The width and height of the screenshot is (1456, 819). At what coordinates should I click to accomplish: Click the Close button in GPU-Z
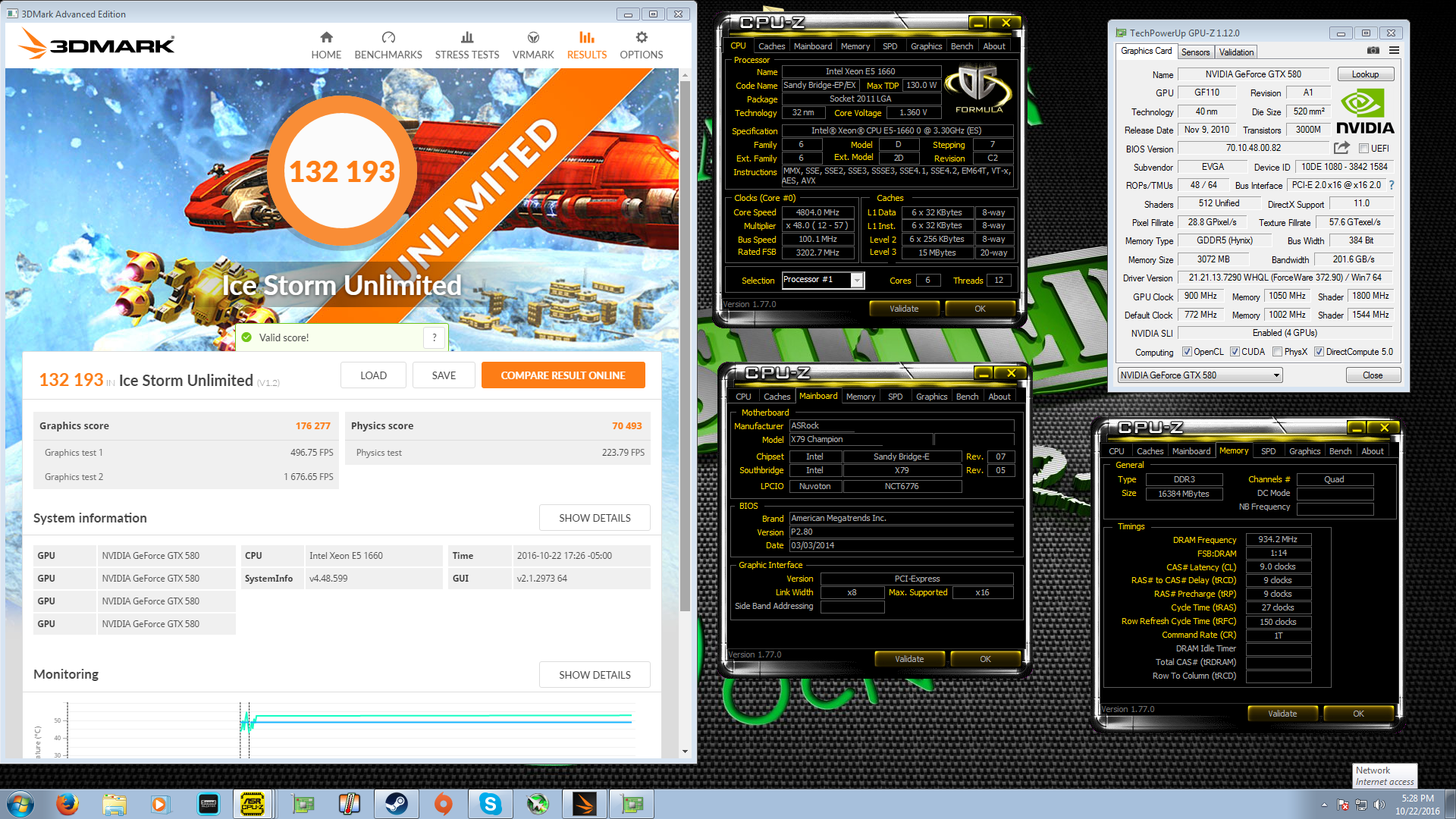1373,375
